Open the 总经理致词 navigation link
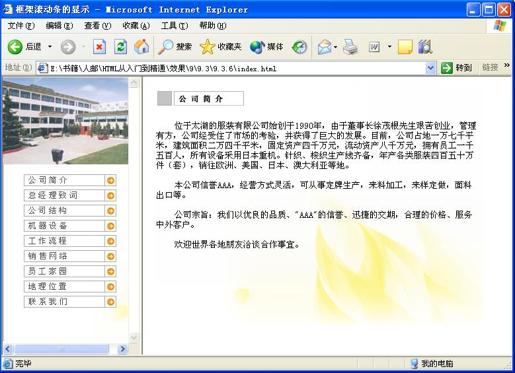This screenshot has width=515, height=373. [70, 195]
